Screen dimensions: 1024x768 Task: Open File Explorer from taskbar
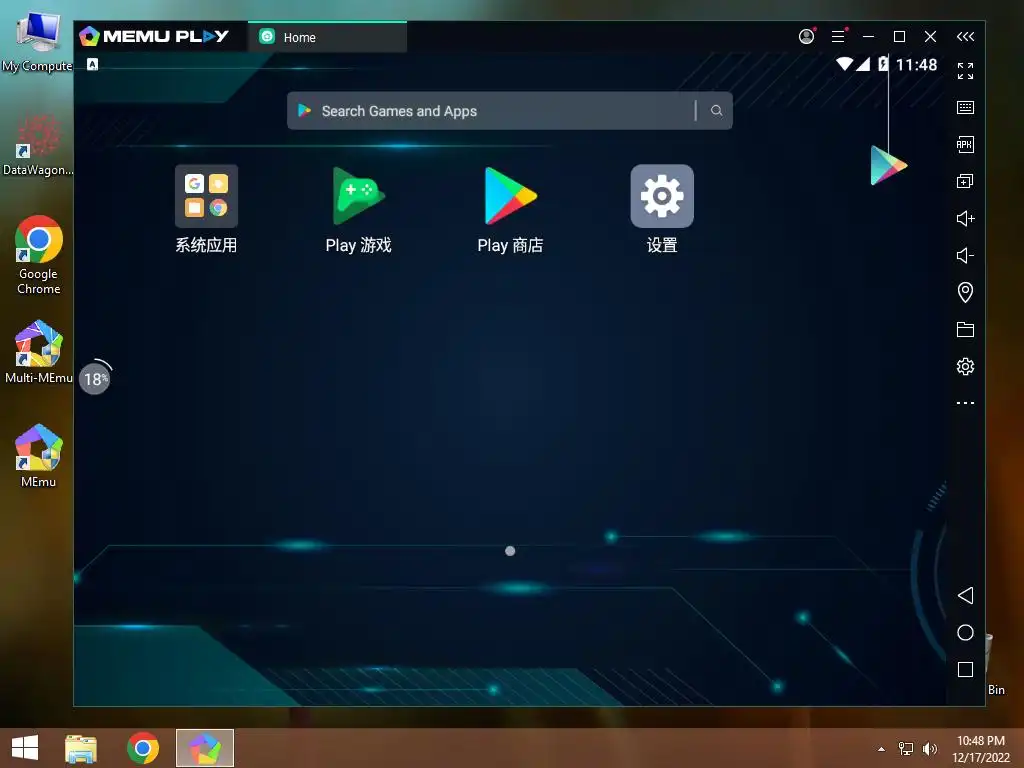pos(81,748)
